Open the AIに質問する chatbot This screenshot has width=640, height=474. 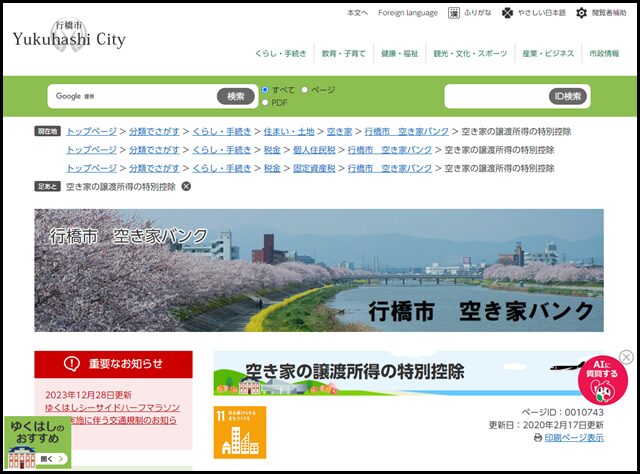(603, 380)
